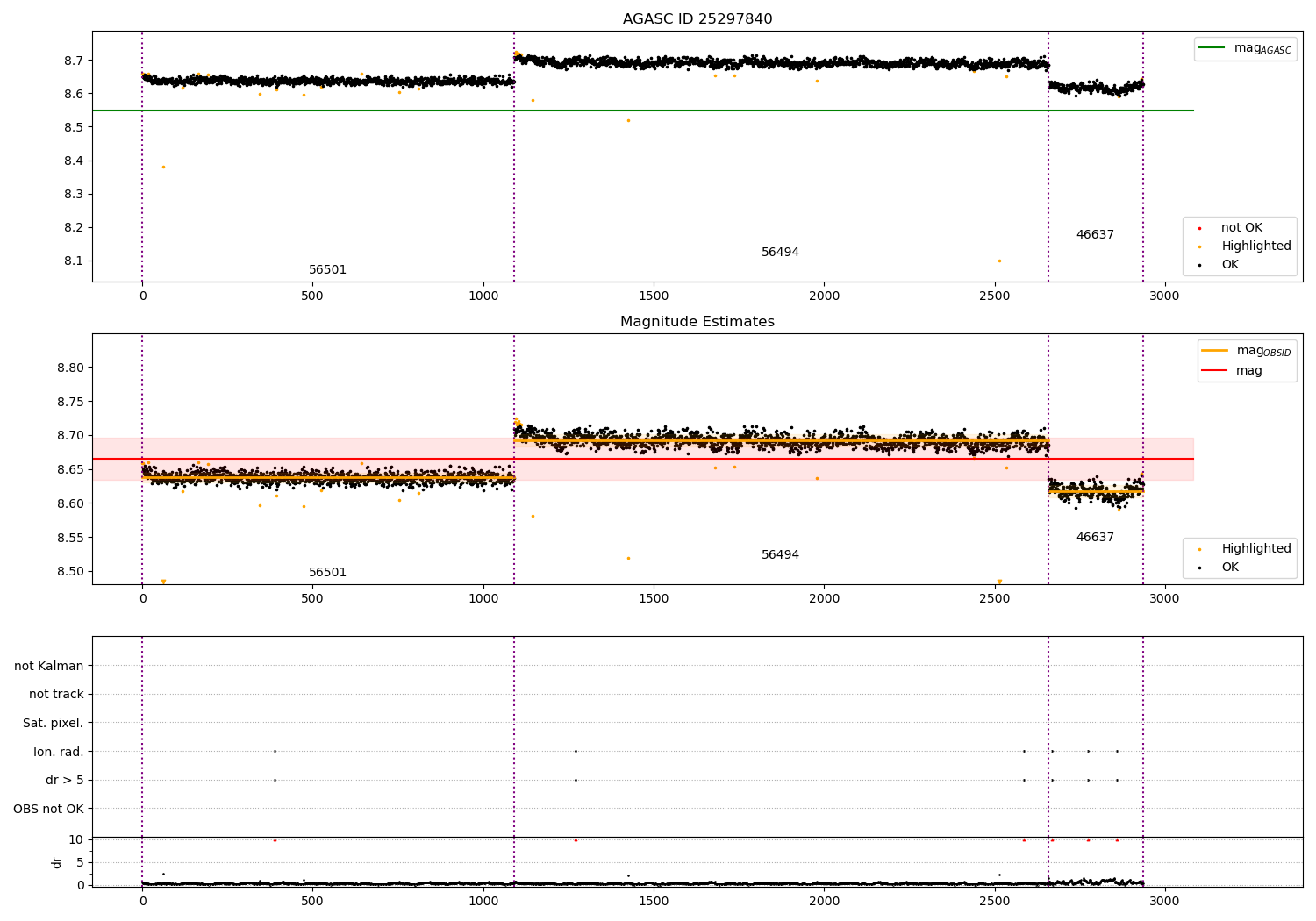Viewport: 1316px width, 921px height.
Task: Click the 56501 obsid label in the top plot
Action: click(x=327, y=270)
